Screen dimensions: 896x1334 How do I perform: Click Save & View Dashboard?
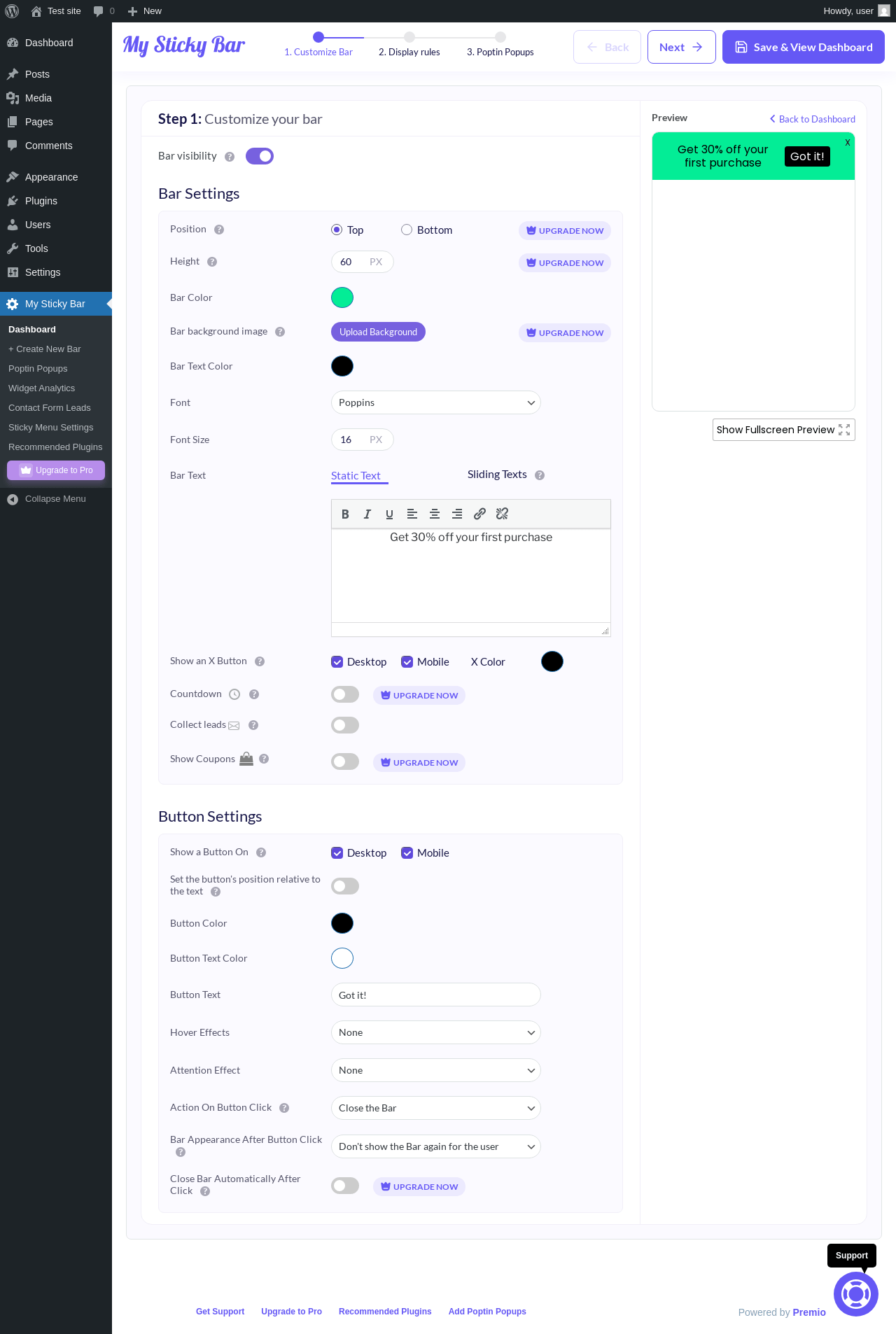804,47
